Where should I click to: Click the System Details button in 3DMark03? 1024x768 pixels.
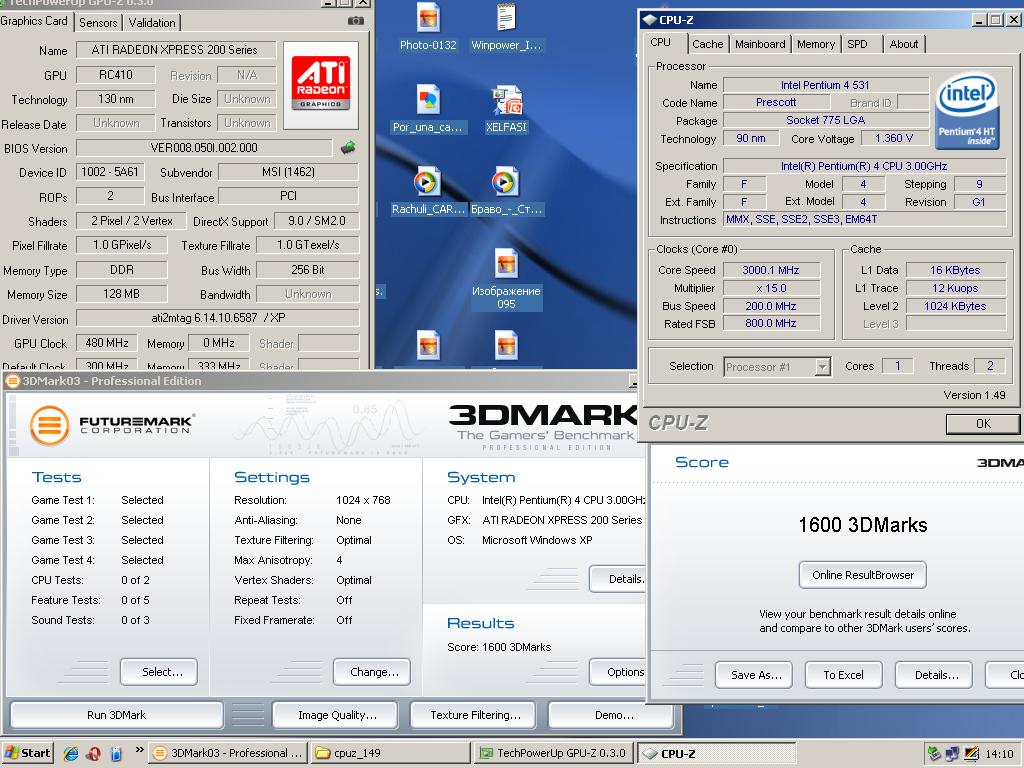tap(618, 579)
